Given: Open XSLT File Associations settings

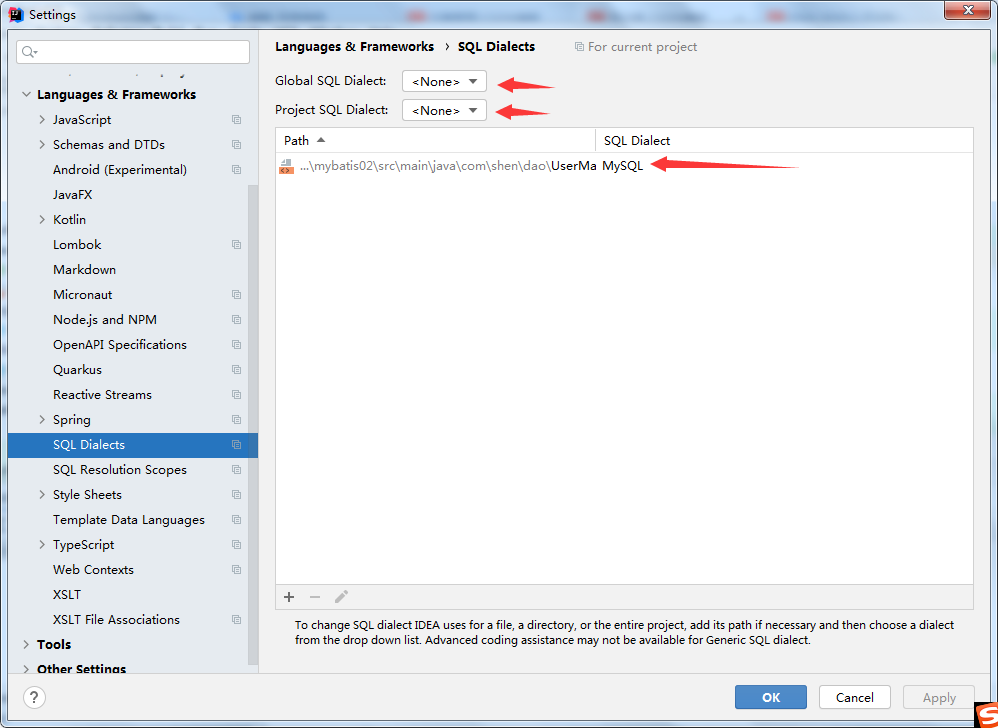Looking at the screenshot, I should point(116,620).
